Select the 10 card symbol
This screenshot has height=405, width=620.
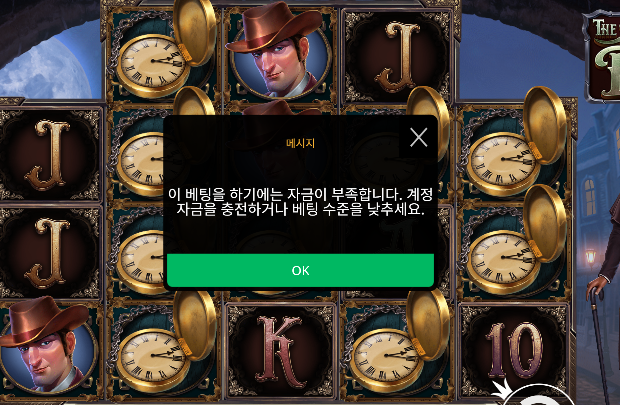point(513,351)
